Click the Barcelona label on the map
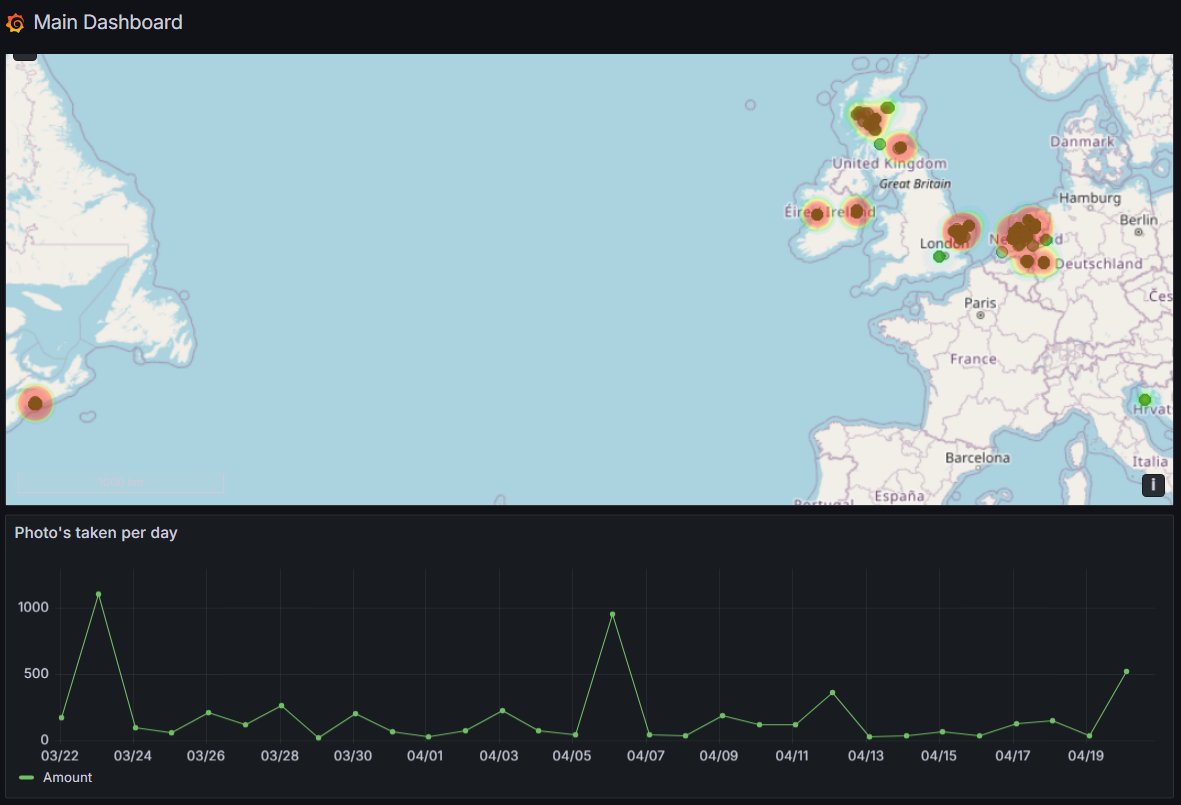Screen dimensions: 1181x805 (978, 458)
